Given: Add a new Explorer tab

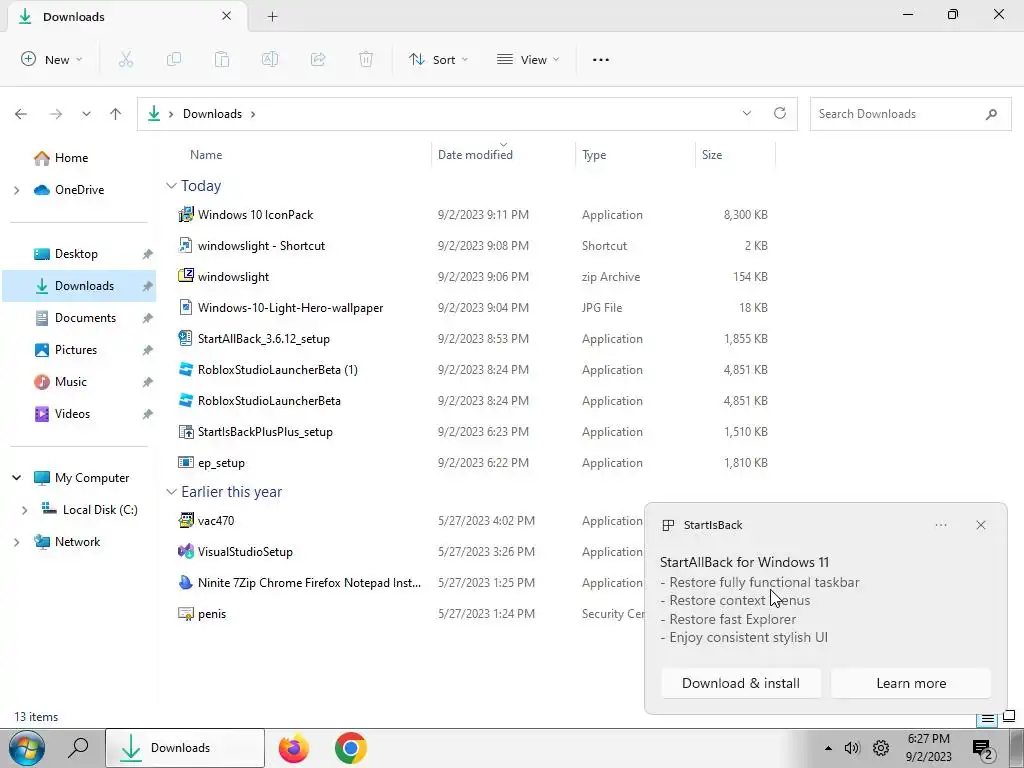Looking at the screenshot, I should pos(272,17).
